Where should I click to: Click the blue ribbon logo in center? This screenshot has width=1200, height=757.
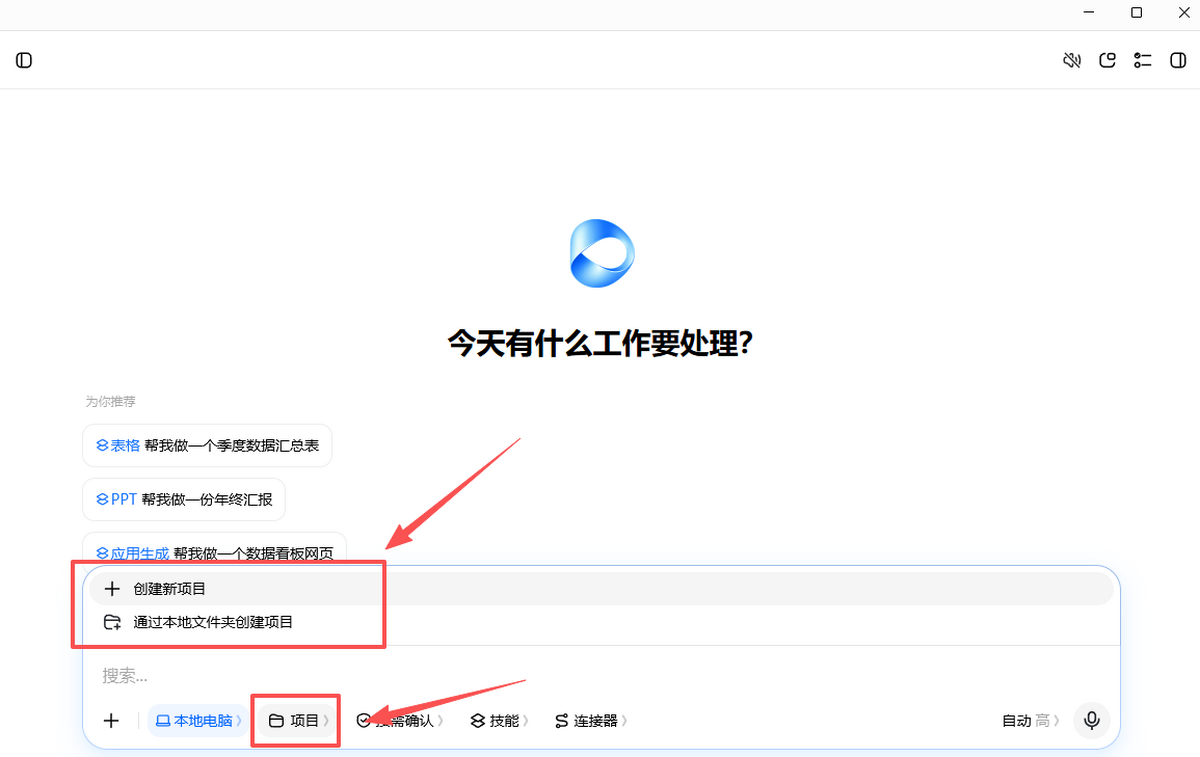pos(601,253)
